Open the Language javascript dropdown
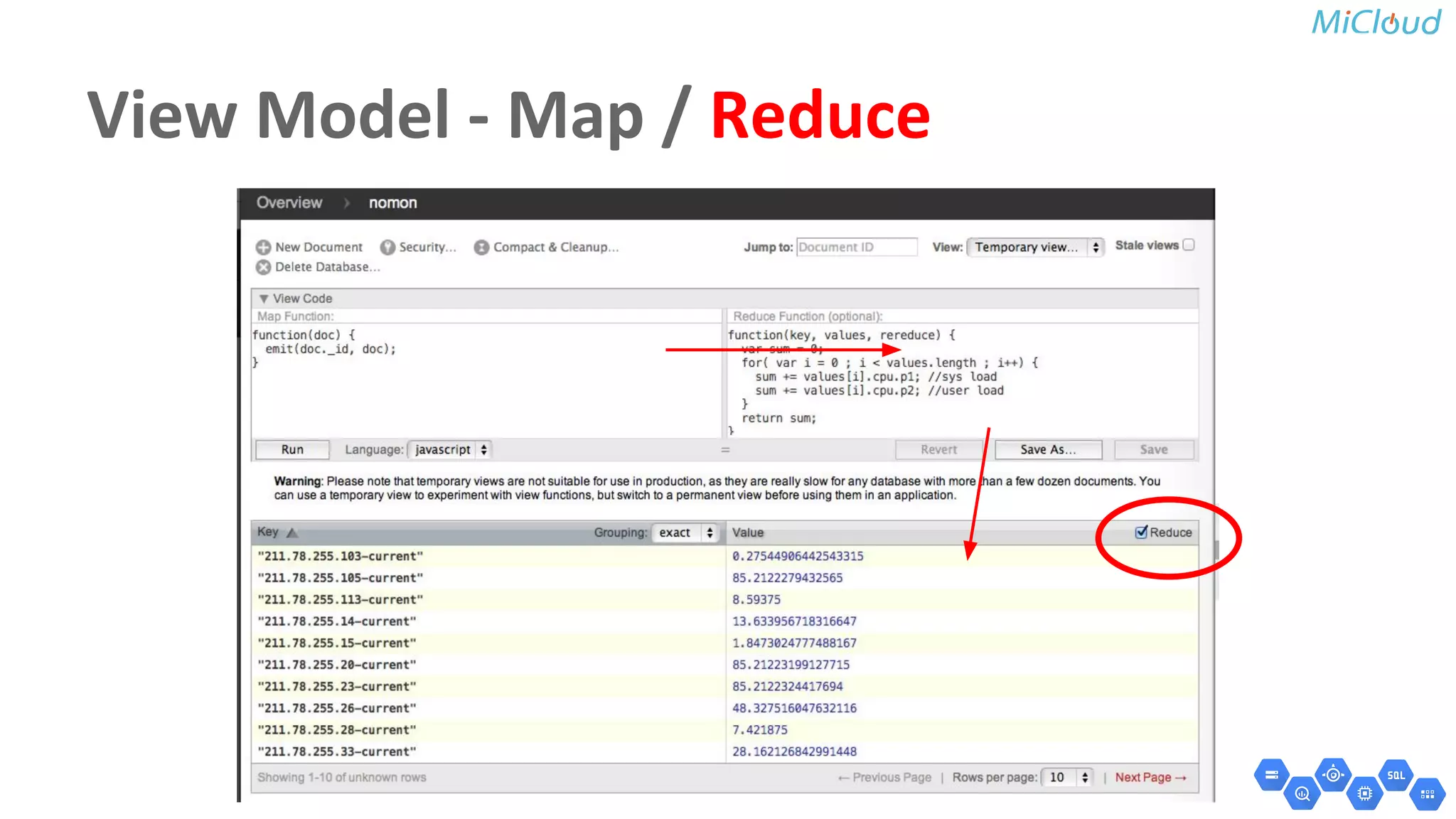This screenshot has height=819, width=1456. coord(451,450)
